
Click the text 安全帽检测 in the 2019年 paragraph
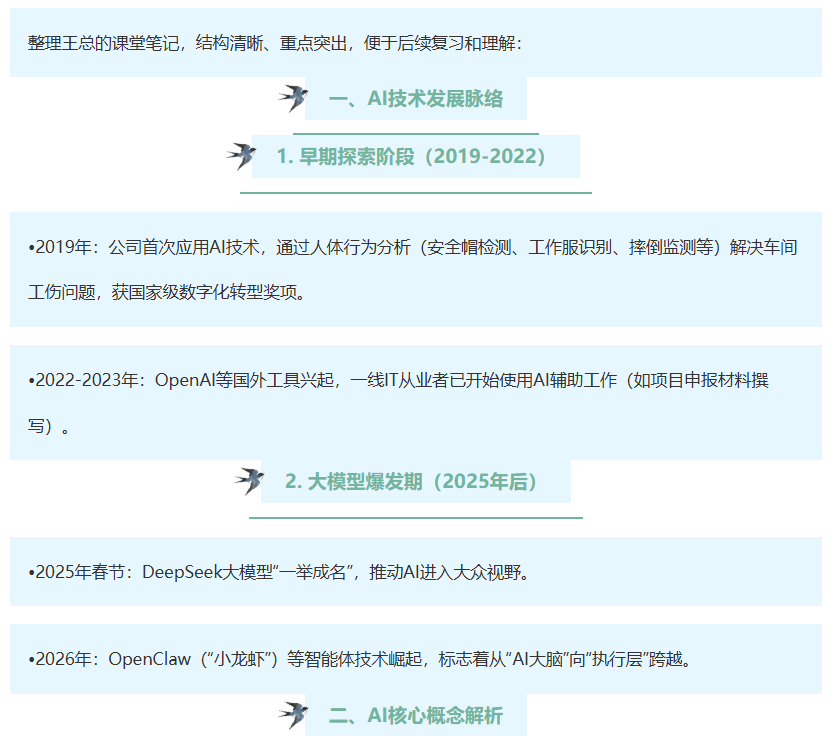pos(469,247)
